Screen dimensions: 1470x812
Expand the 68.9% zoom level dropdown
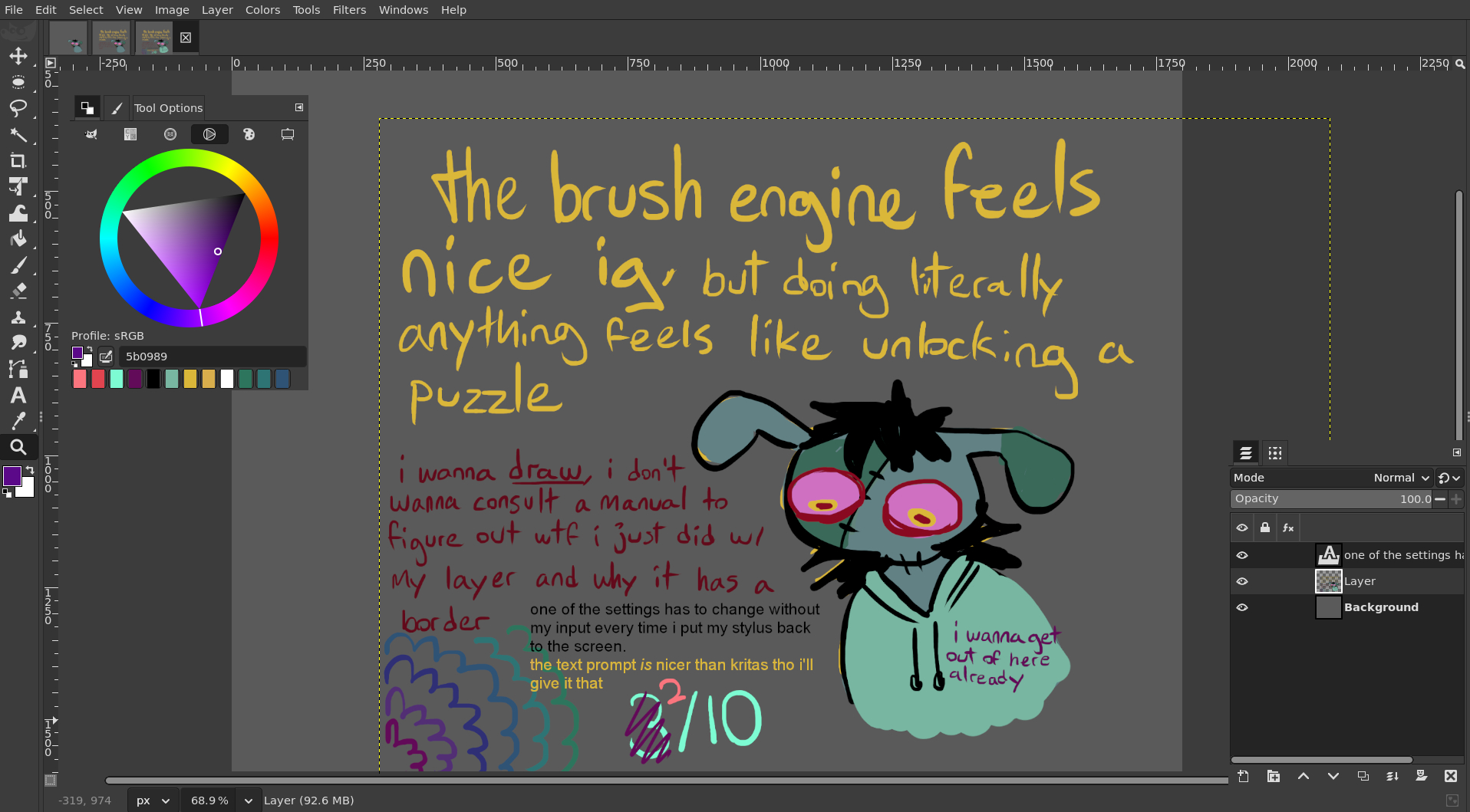tap(248, 800)
